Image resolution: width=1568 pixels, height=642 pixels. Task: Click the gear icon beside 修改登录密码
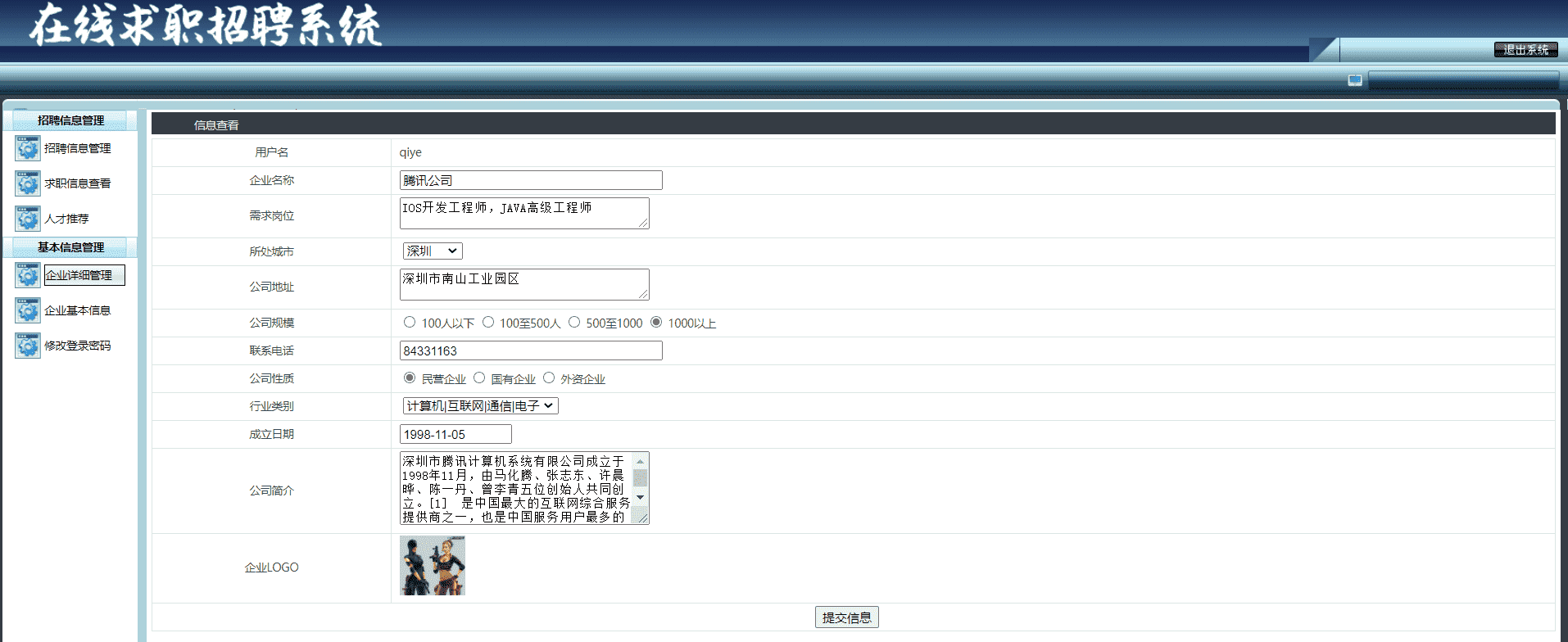click(x=27, y=346)
